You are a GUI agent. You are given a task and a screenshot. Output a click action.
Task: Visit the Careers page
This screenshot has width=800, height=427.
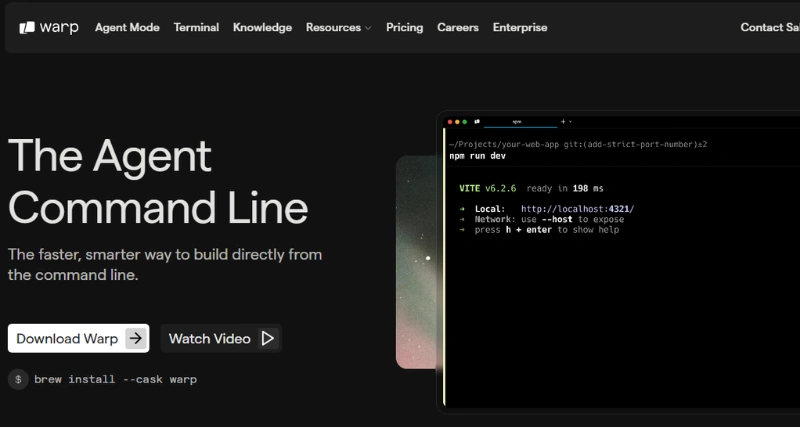point(458,27)
